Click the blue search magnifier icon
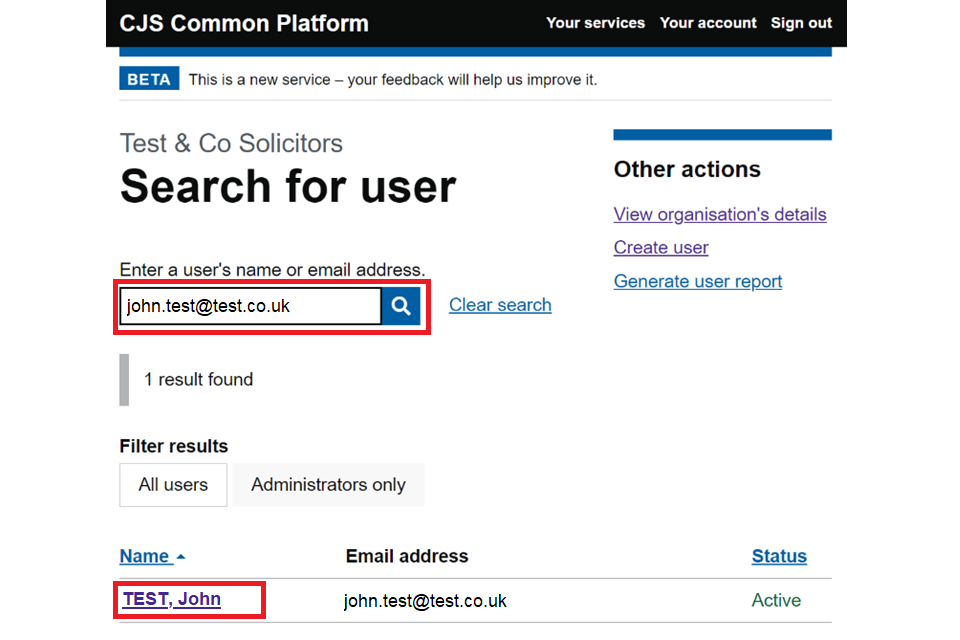This screenshot has width=960, height=640. (400, 306)
